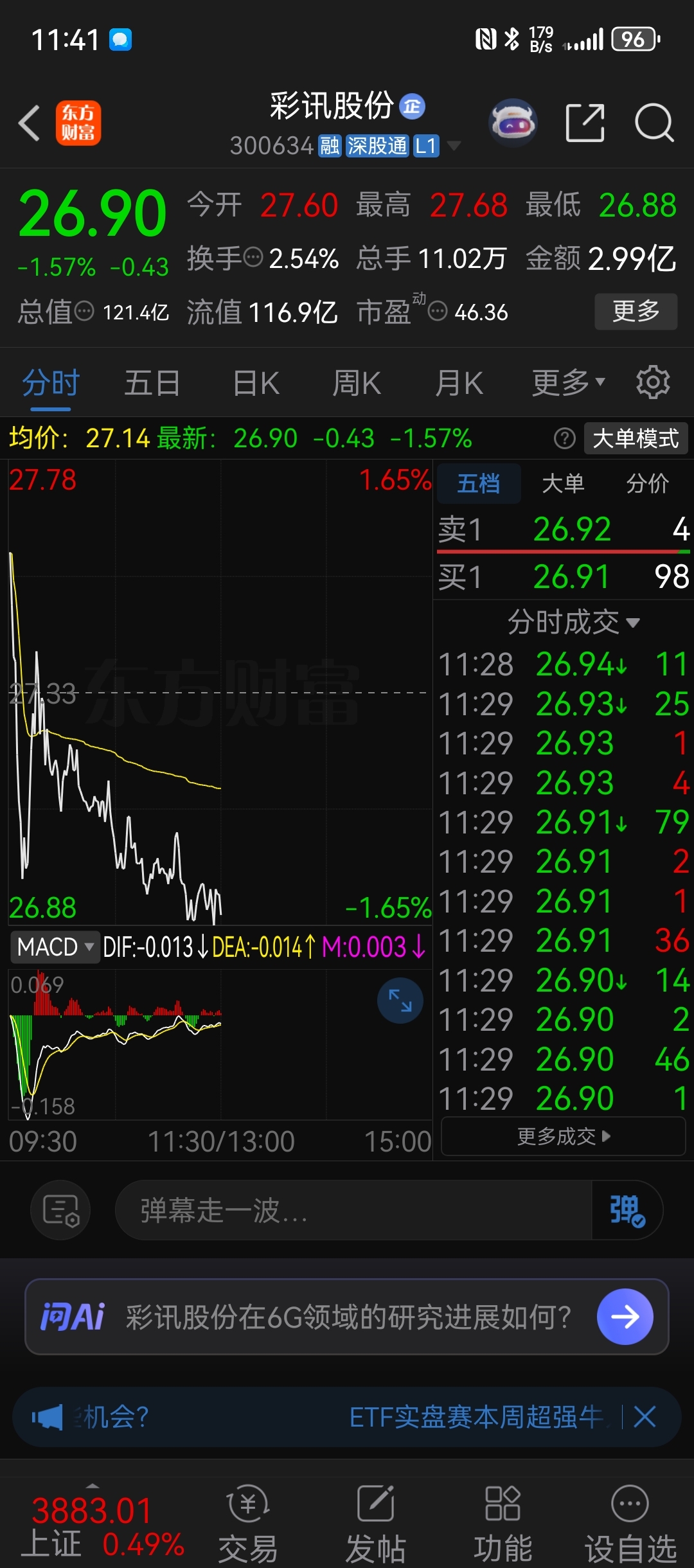Viewport: 694px width, 1568px height.
Task: Open the MACD indicator dropdown
Action: click(55, 947)
